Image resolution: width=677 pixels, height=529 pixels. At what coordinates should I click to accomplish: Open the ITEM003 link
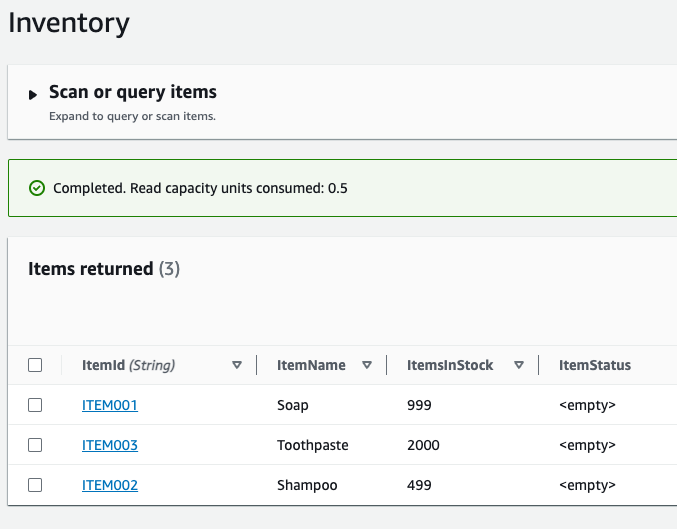click(109, 445)
